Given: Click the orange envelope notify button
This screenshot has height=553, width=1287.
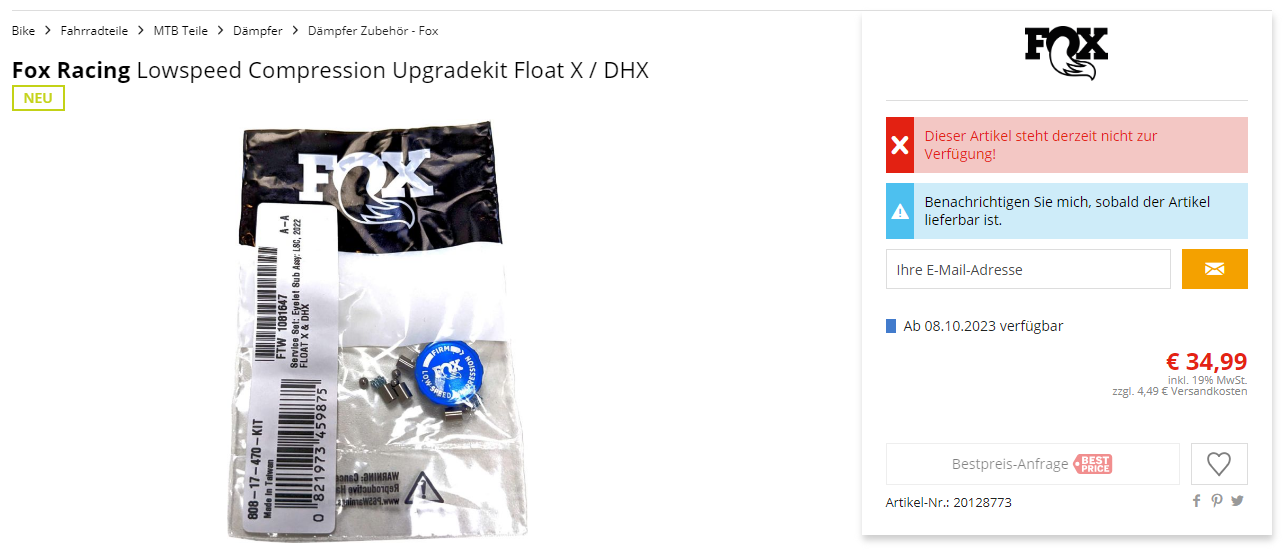Looking at the screenshot, I should tap(1214, 269).
